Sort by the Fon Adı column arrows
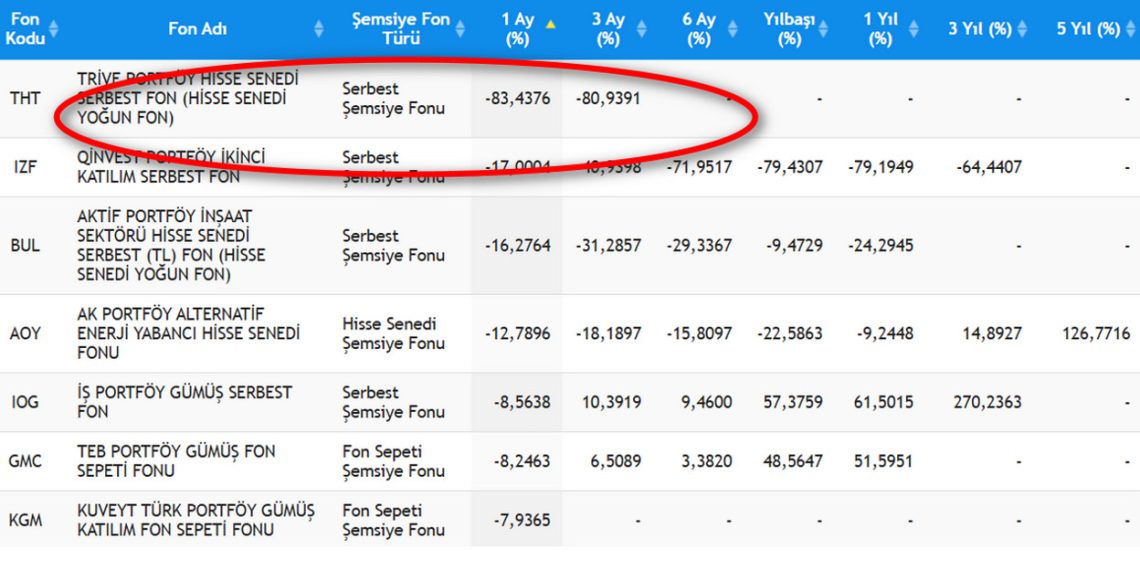This screenshot has height=570, width=1140. pos(319,29)
